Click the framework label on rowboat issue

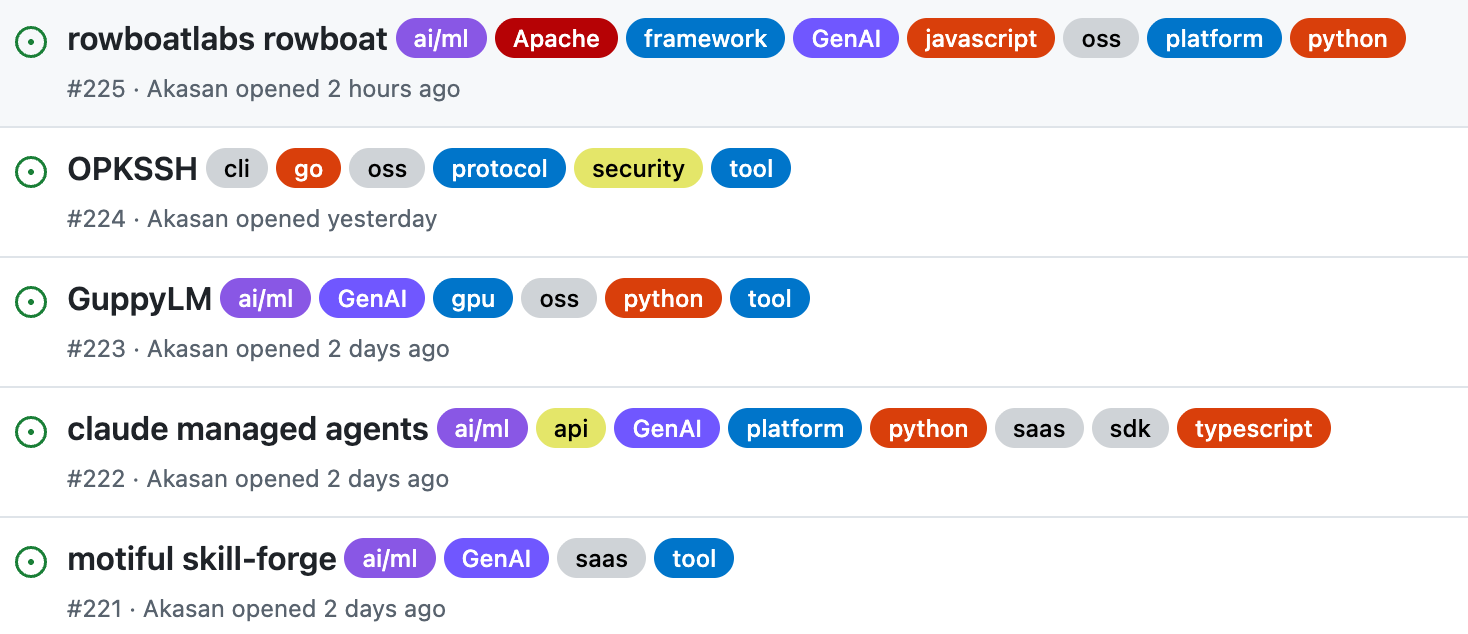click(705, 39)
